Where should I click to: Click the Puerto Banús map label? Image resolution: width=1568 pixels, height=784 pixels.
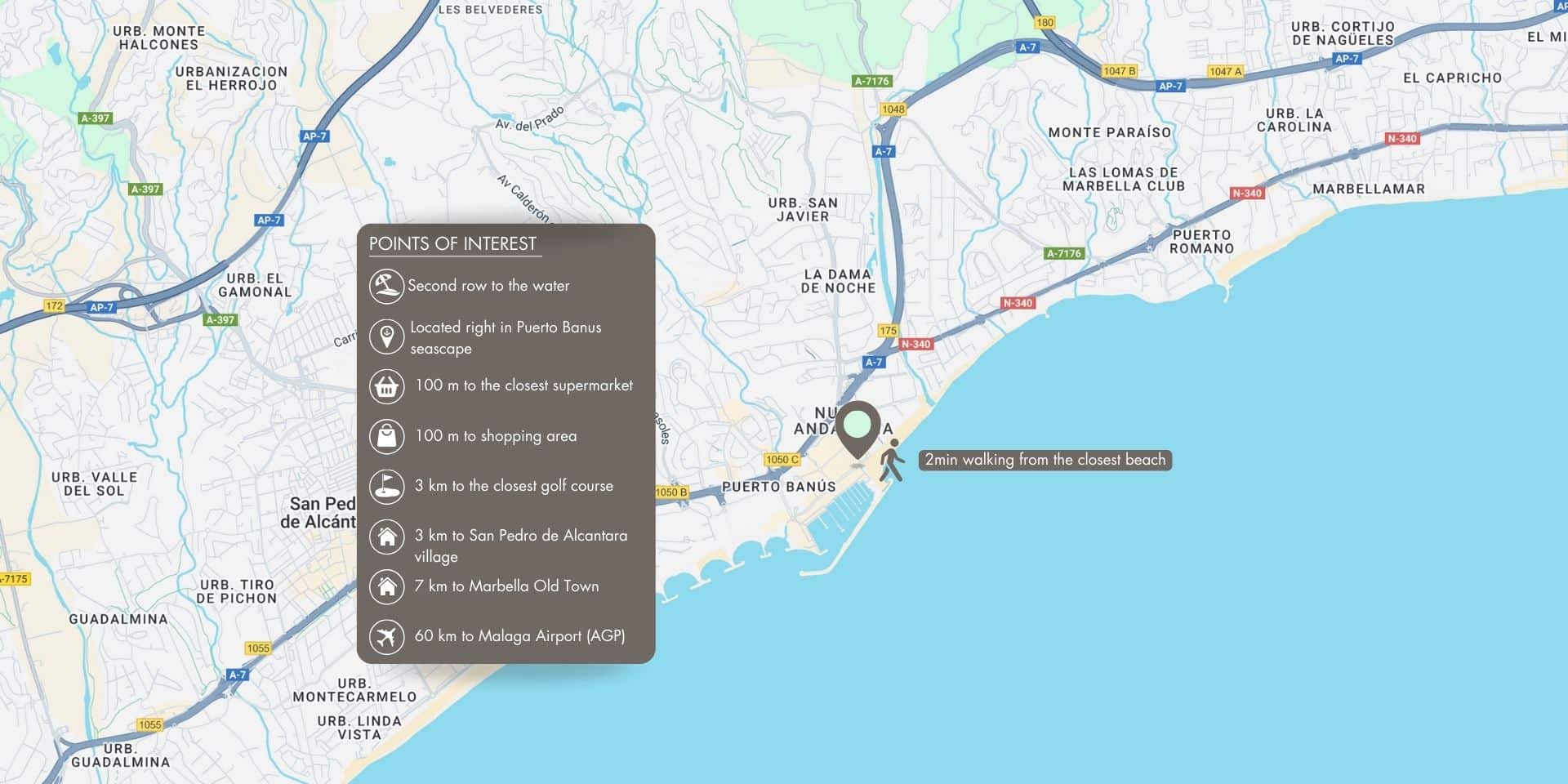click(x=778, y=487)
